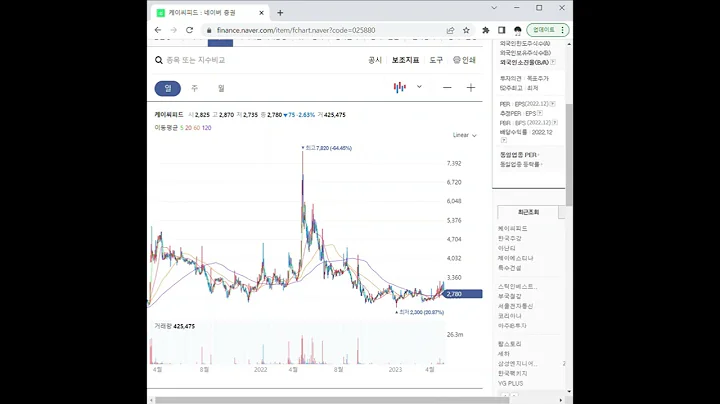Zoom in the chart with the plus icon
Viewport: 720px width, 404px height.
click(x=471, y=88)
